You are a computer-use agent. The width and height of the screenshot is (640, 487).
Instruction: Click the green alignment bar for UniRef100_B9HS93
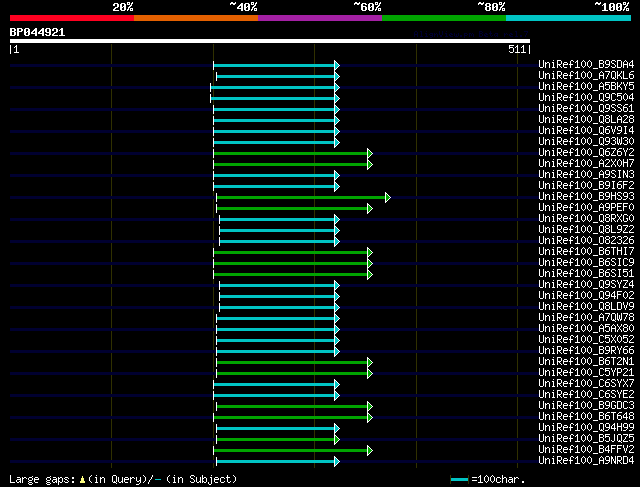coord(301,198)
